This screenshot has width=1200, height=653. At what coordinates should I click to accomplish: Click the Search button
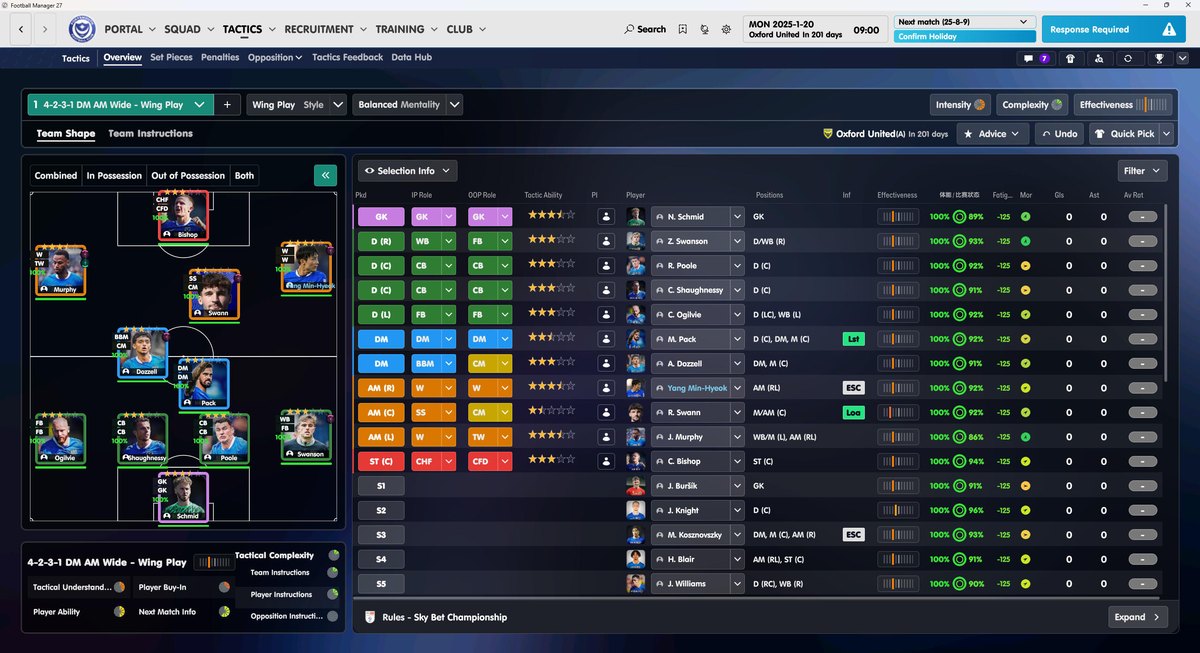(645, 30)
